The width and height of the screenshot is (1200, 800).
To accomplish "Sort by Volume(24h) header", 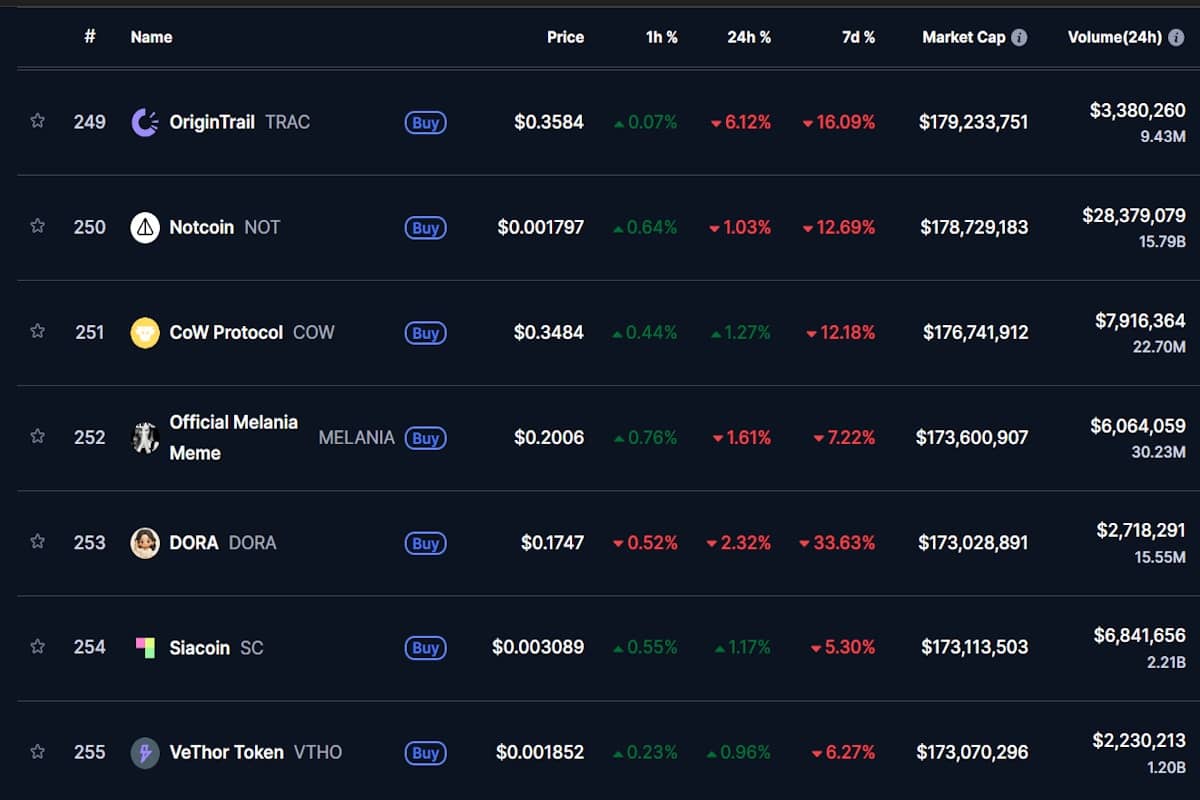I will click(1114, 37).
